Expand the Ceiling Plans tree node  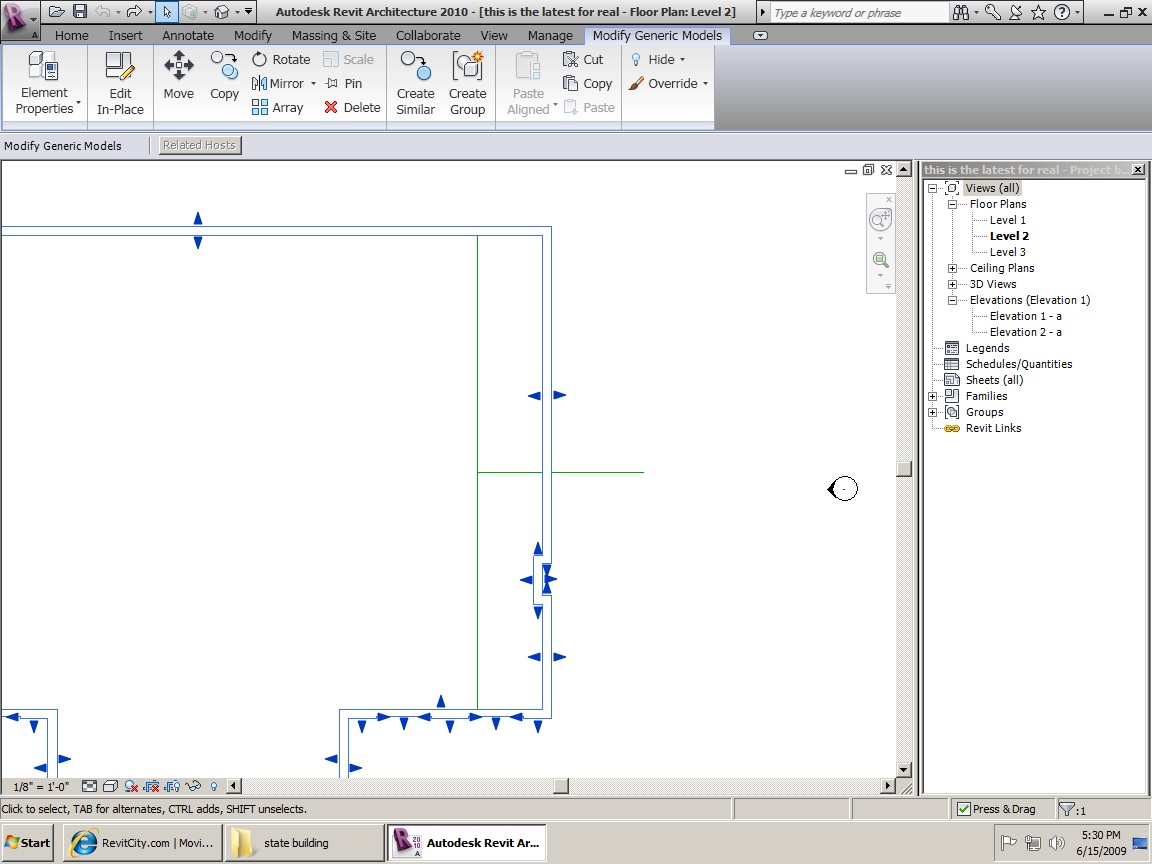click(x=952, y=268)
